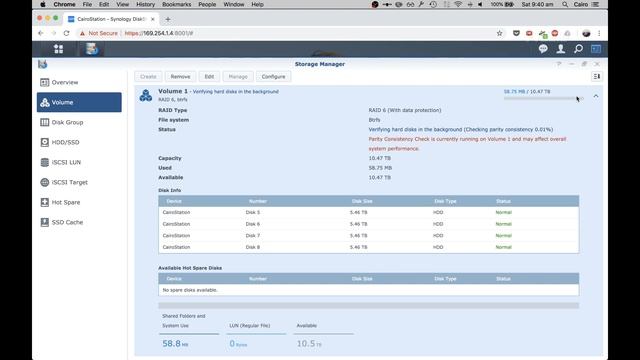Click the red adblock extension icon

coord(555,33)
